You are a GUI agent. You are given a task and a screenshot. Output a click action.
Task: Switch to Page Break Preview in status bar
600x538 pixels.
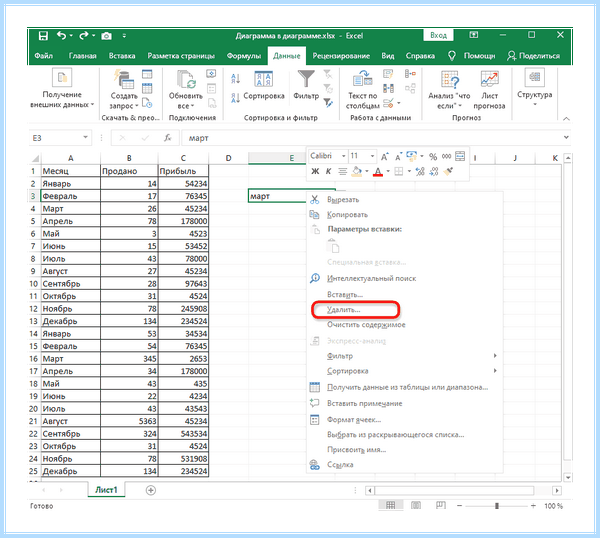(x=441, y=505)
